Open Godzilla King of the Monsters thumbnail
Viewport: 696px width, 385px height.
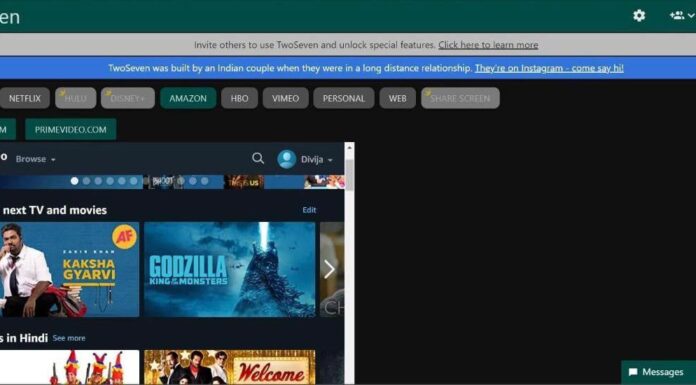coord(229,270)
